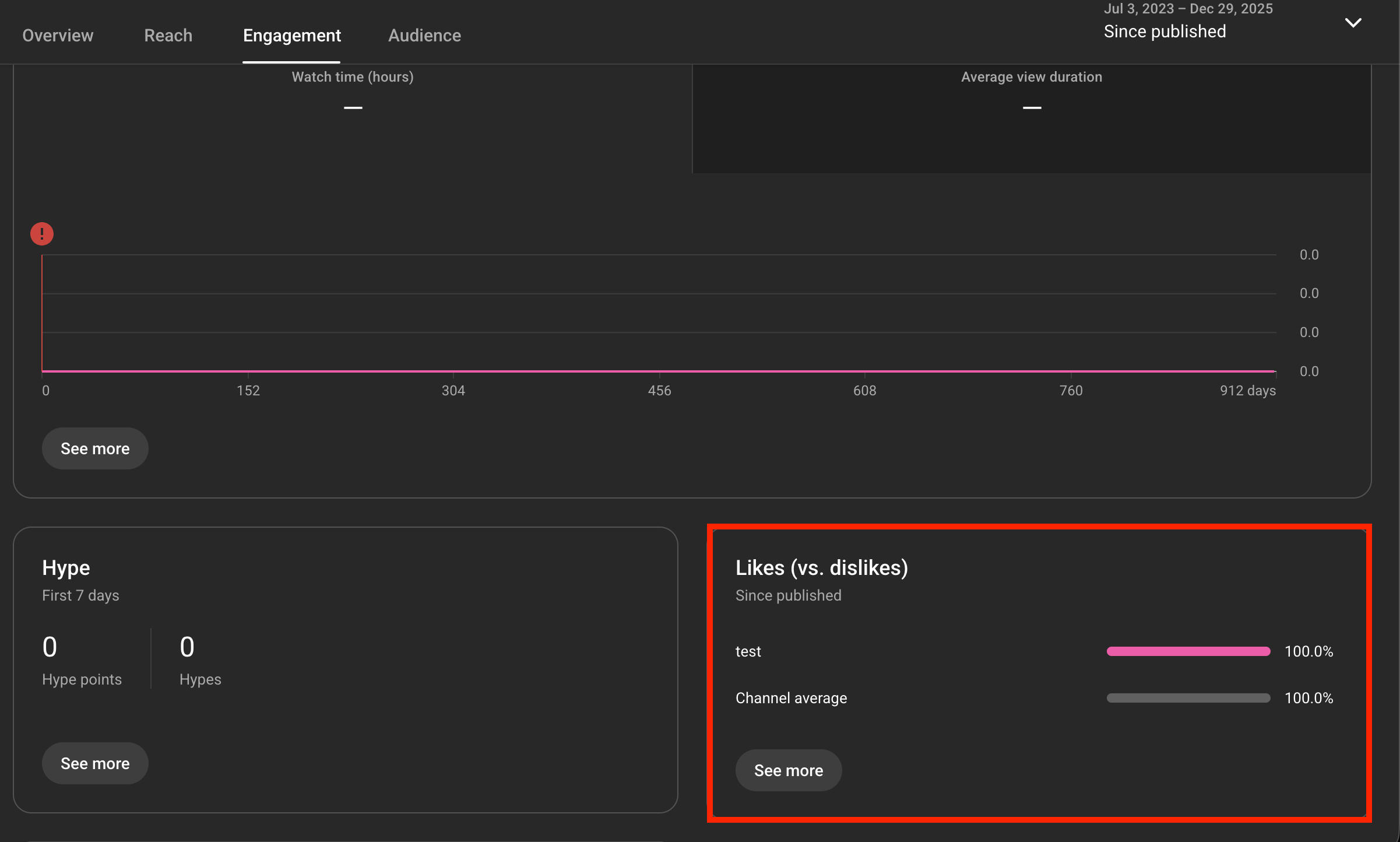Click the 456 days axis marker
The height and width of the screenshot is (842, 1400).
coord(659,391)
